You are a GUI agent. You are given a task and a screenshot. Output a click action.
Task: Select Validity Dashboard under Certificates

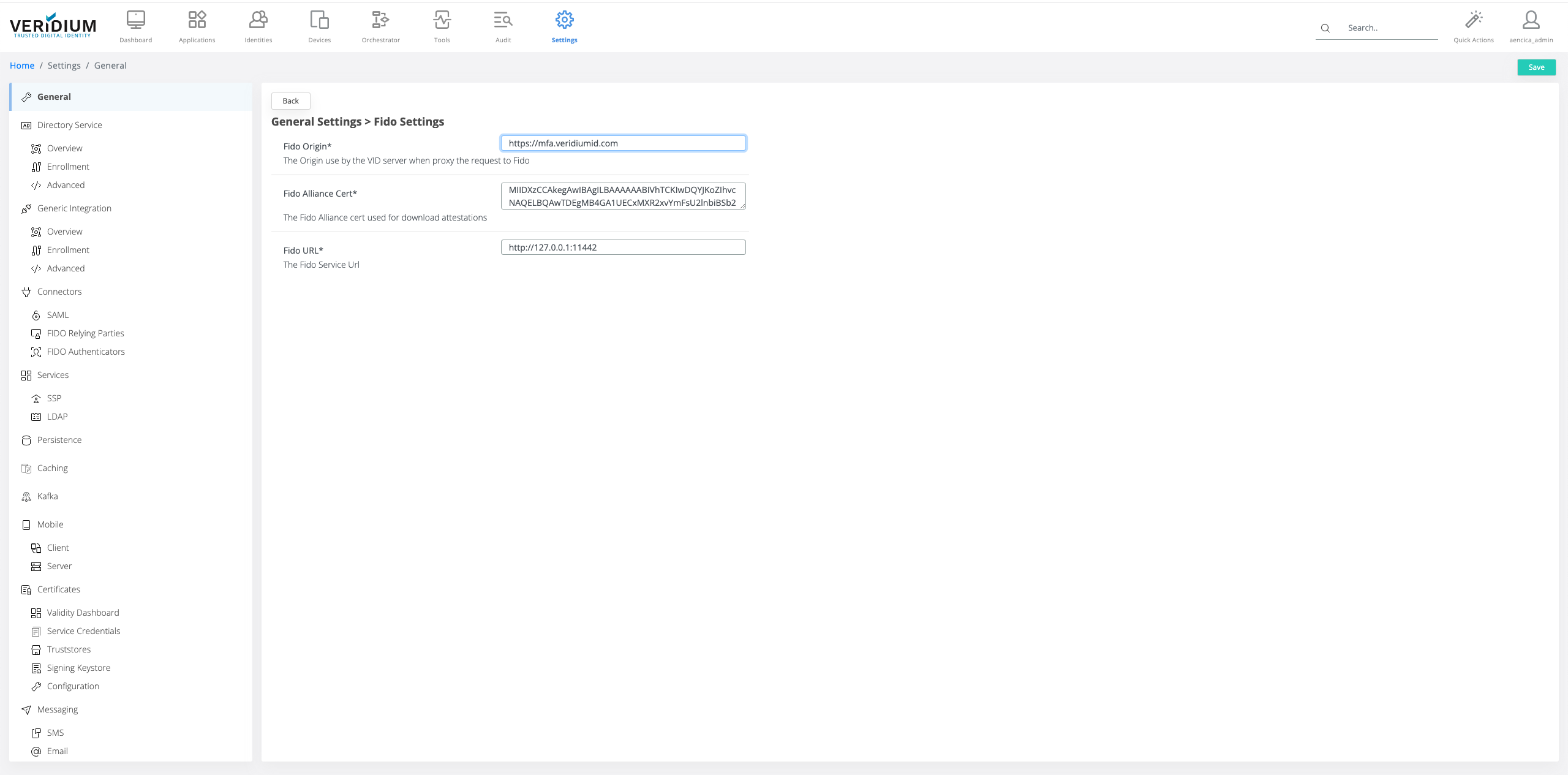(83, 613)
